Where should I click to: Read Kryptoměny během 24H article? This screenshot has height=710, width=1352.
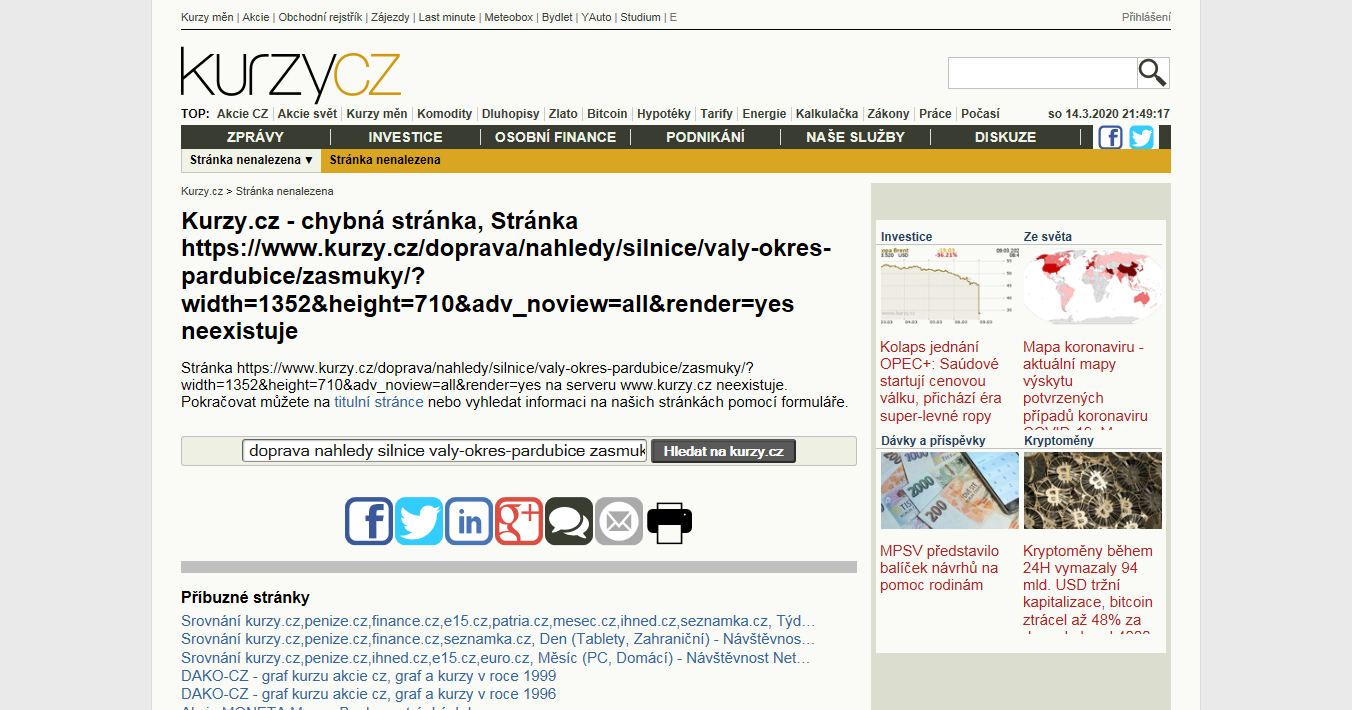(1088, 588)
